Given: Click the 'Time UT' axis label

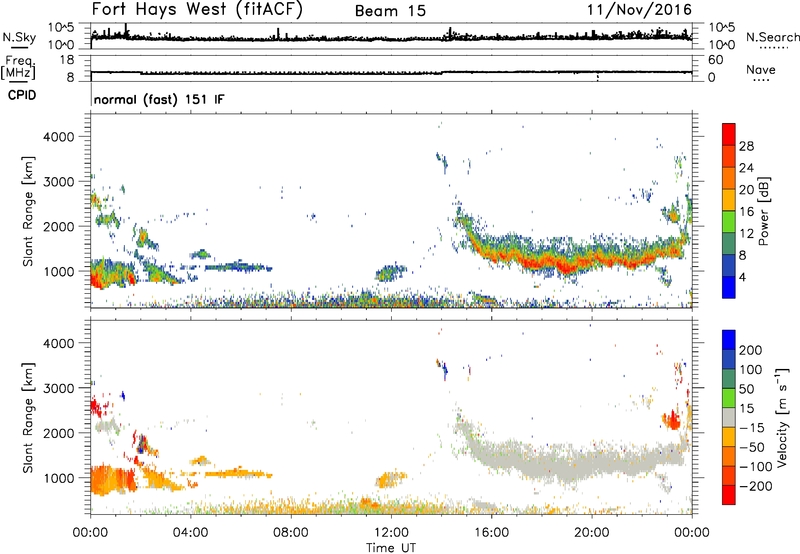Looking at the screenshot, I should [391, 548].
